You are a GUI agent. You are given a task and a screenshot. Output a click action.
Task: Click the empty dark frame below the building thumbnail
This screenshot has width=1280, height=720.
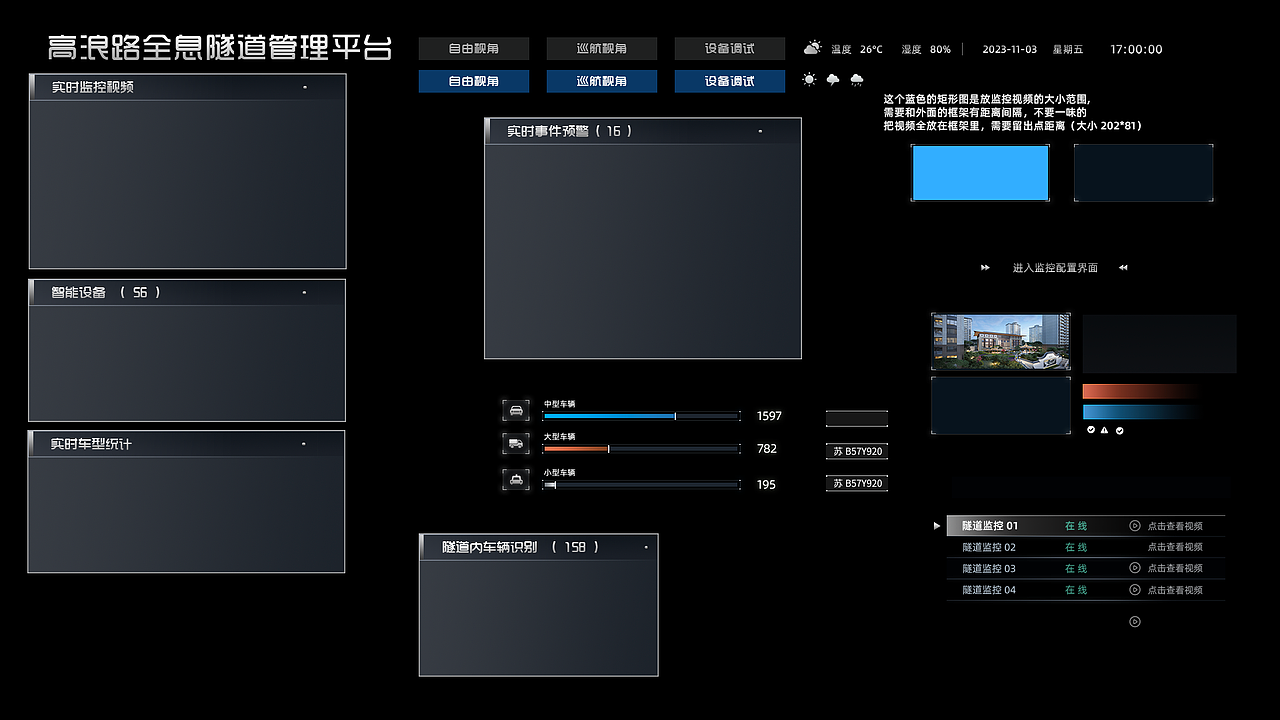1001,405
